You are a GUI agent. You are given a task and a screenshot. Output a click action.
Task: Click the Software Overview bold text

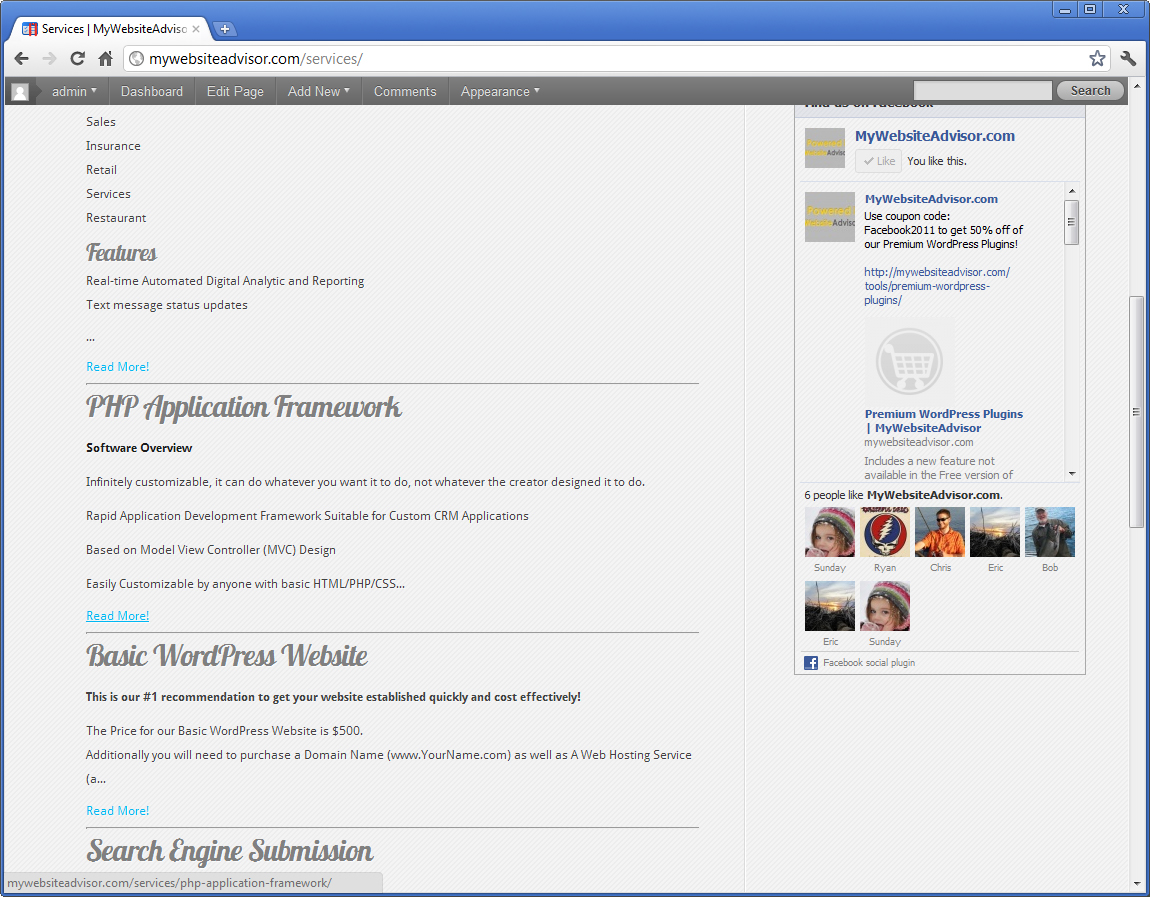click(x=139, y=448)
